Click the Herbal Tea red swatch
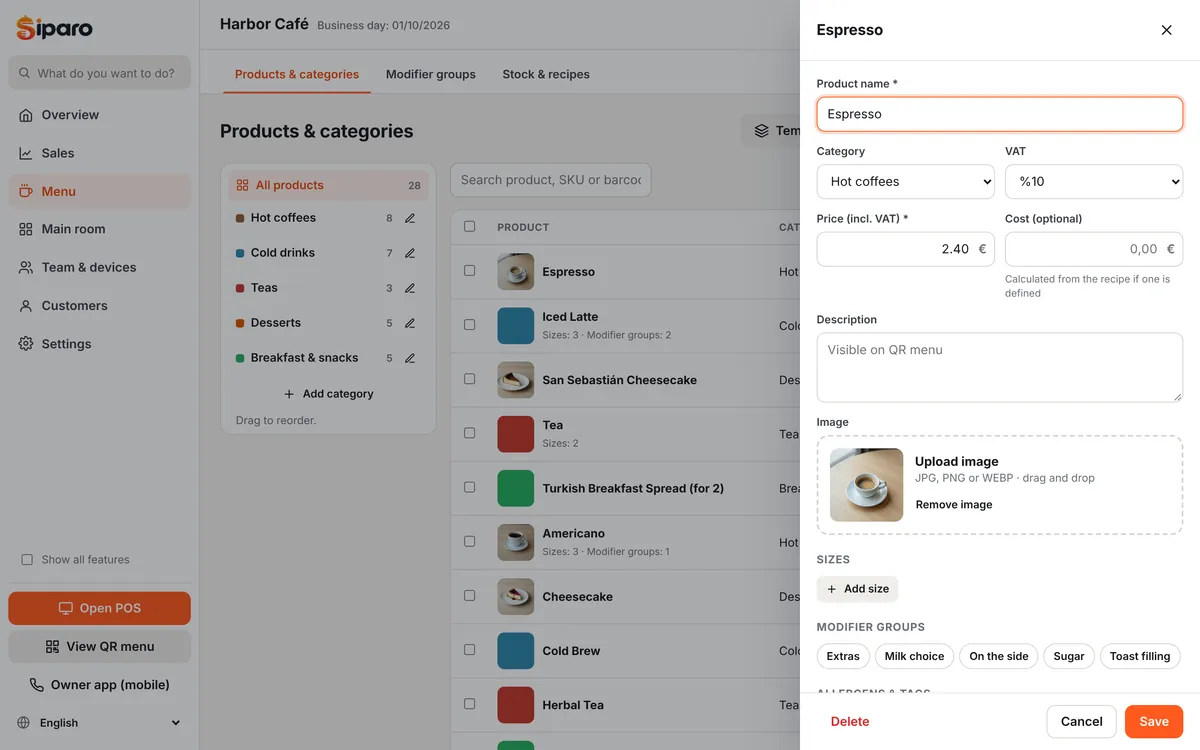 click(516, 705)
